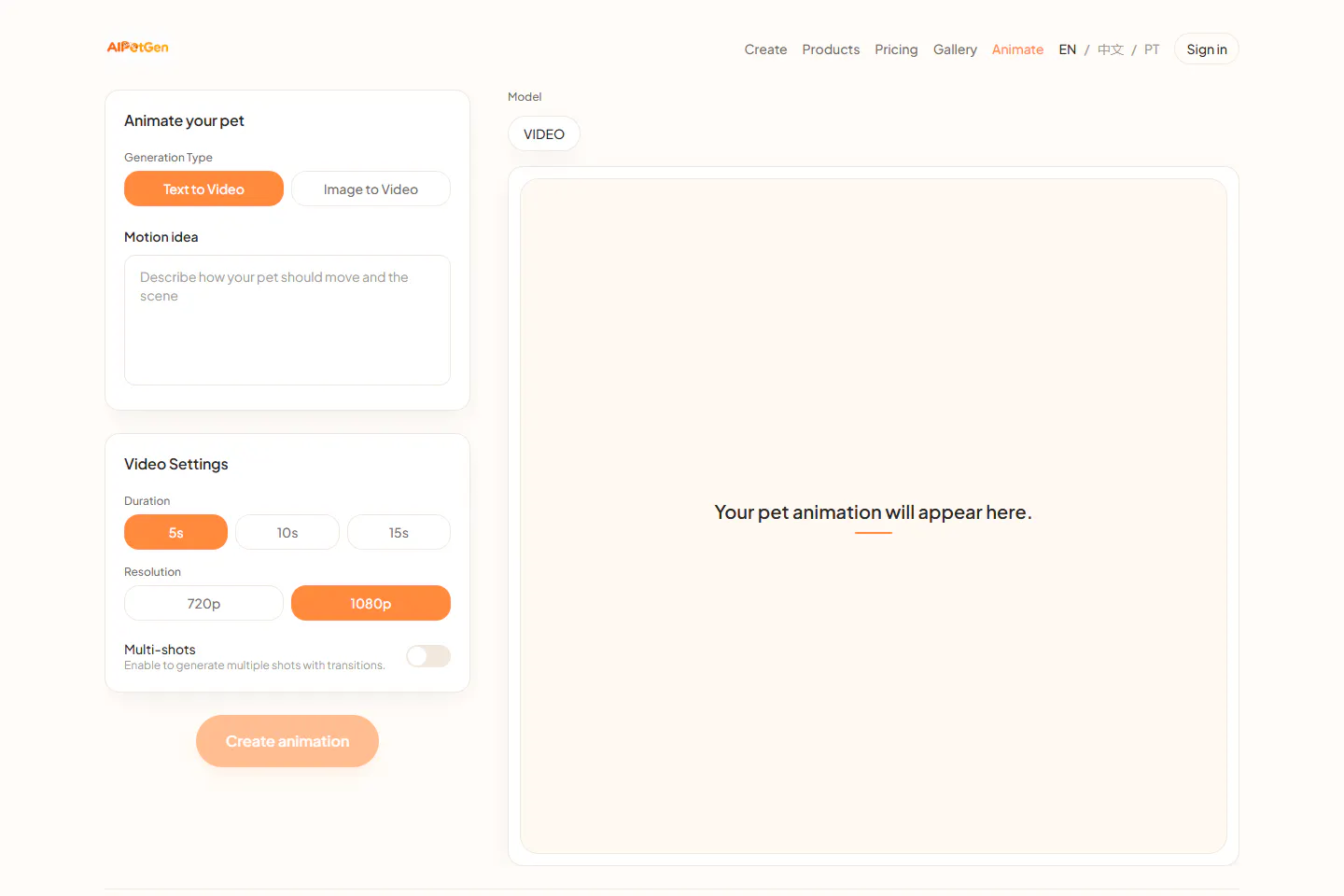Open the Create page in navigation
Image resolution: width=1344 pixels, height=896 pixels.
[x=765, y=49]
